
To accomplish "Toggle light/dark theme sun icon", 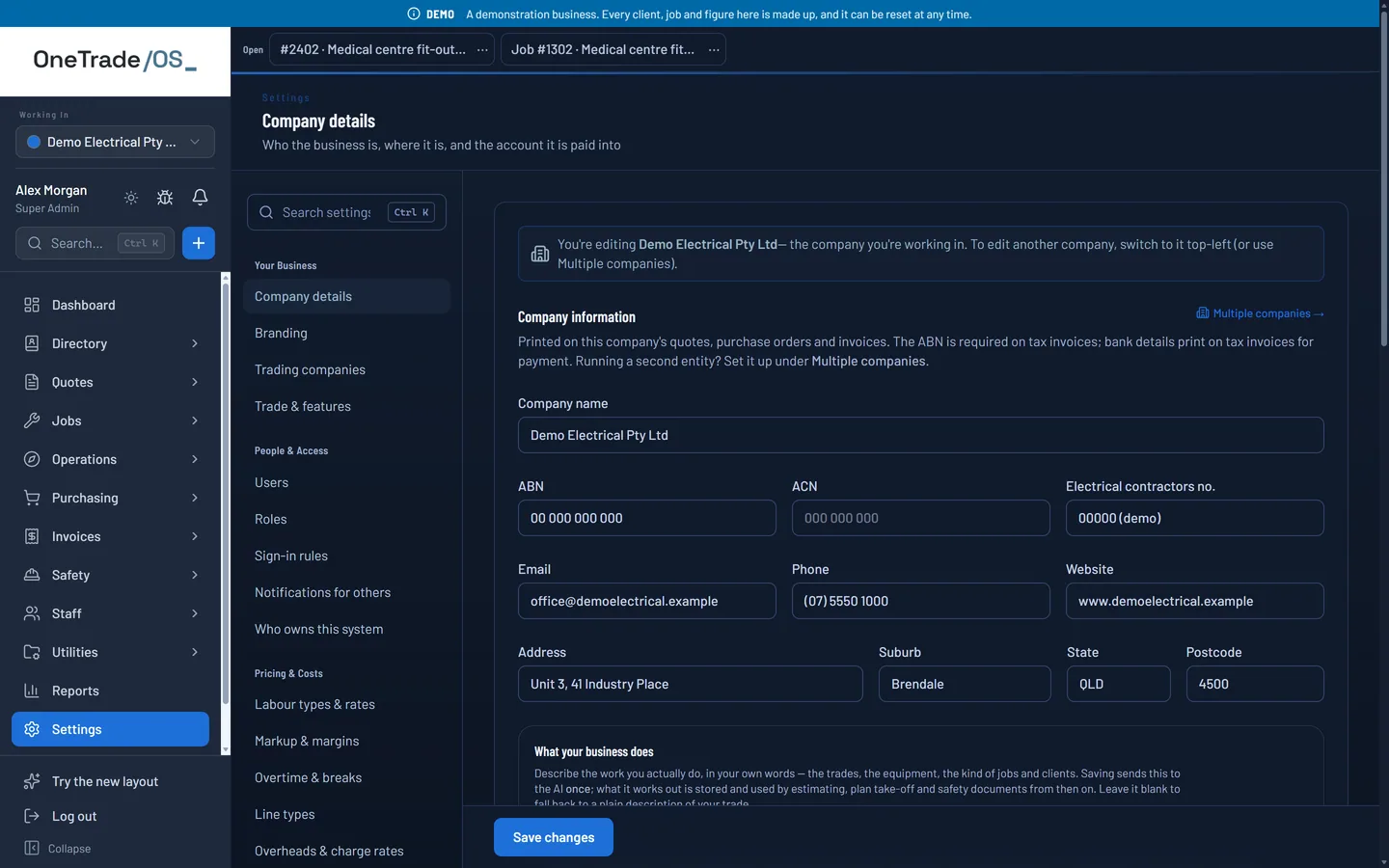I will (x=131, y=198).
